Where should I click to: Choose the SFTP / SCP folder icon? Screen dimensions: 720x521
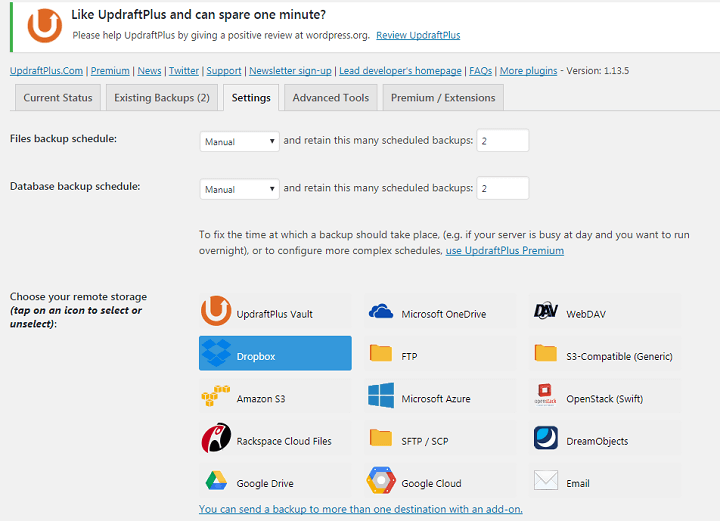[x=381, y=437]
